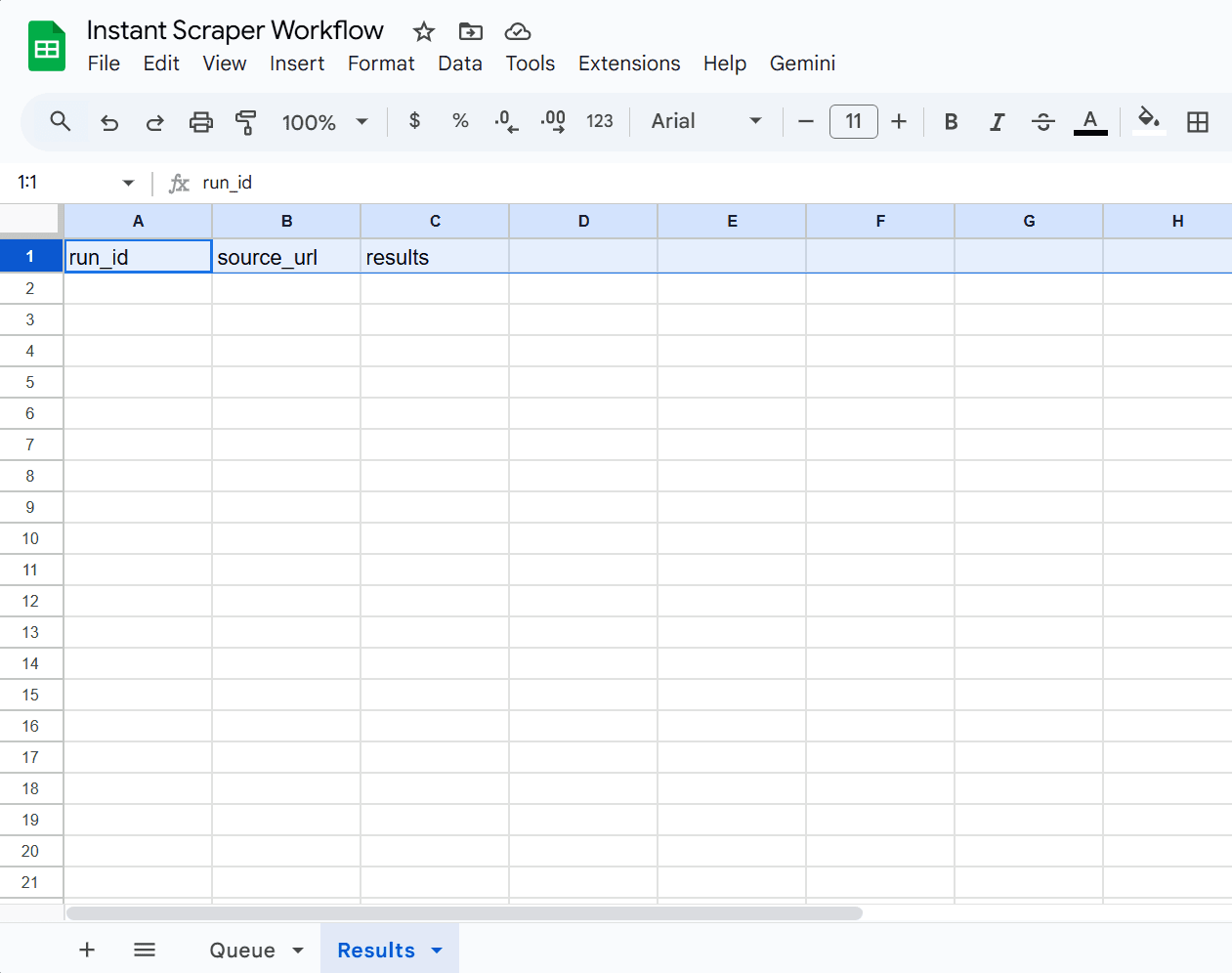
Task: Open the text color picker
Action: pyautogui.click(x=1090, y=121)
